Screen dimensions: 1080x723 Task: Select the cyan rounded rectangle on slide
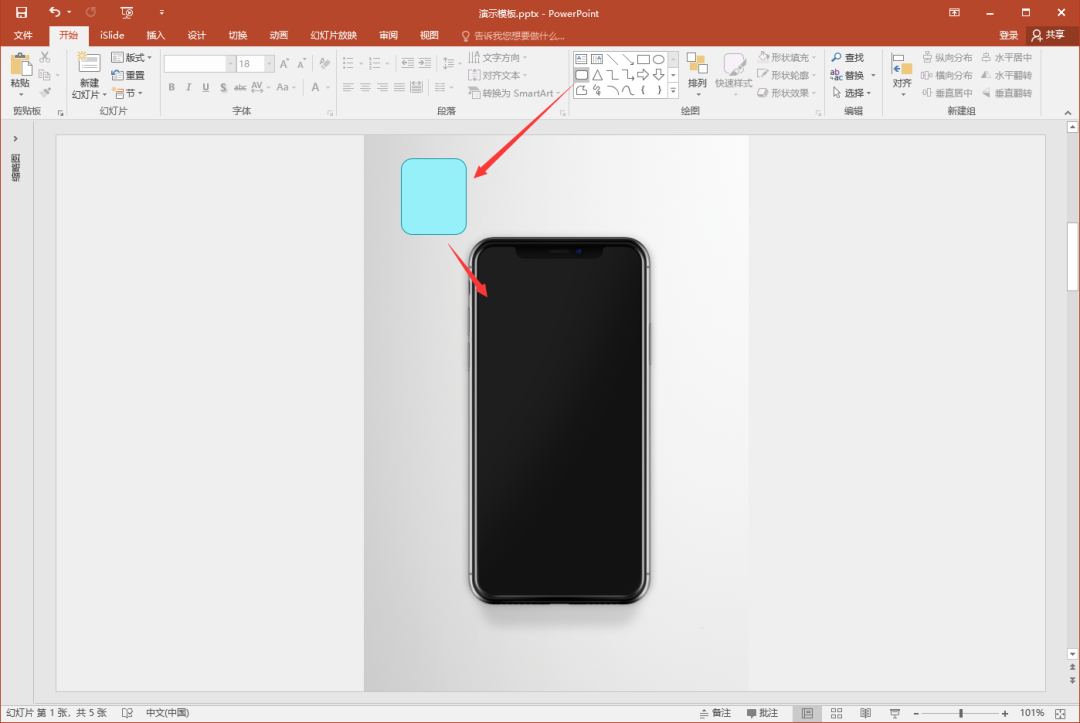click(434, 196)
